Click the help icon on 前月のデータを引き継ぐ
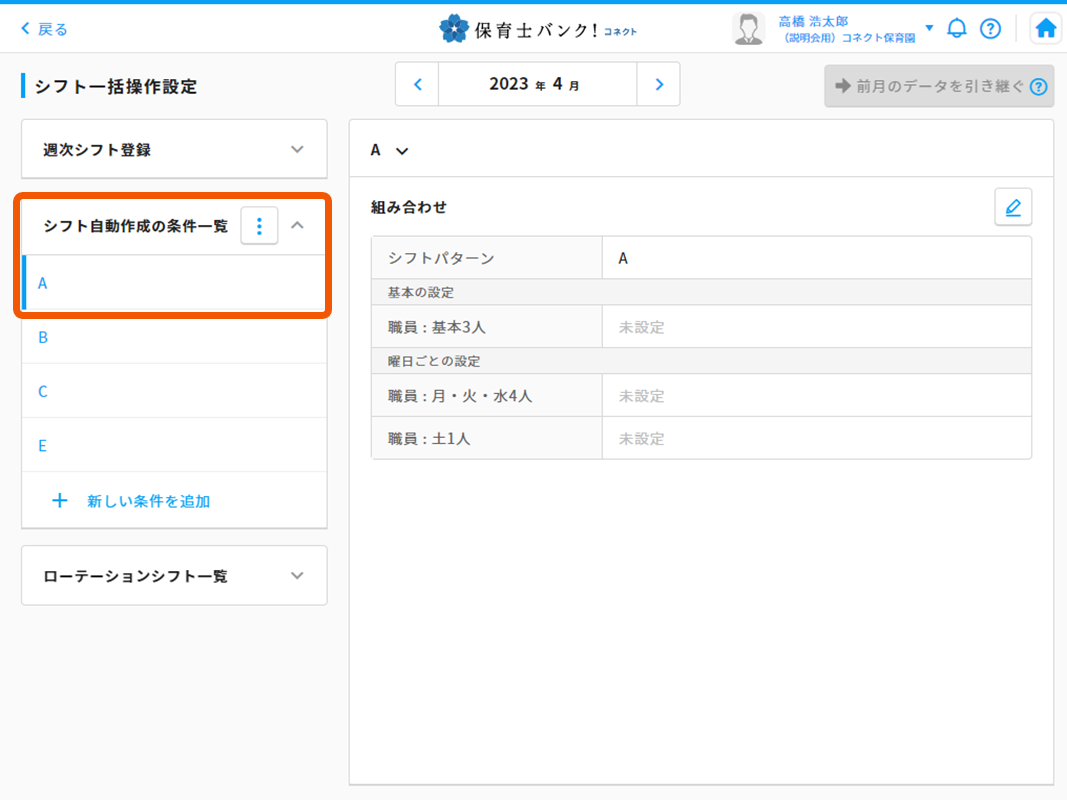Screen dimensions: 1067x800 tap(1038, 86)
